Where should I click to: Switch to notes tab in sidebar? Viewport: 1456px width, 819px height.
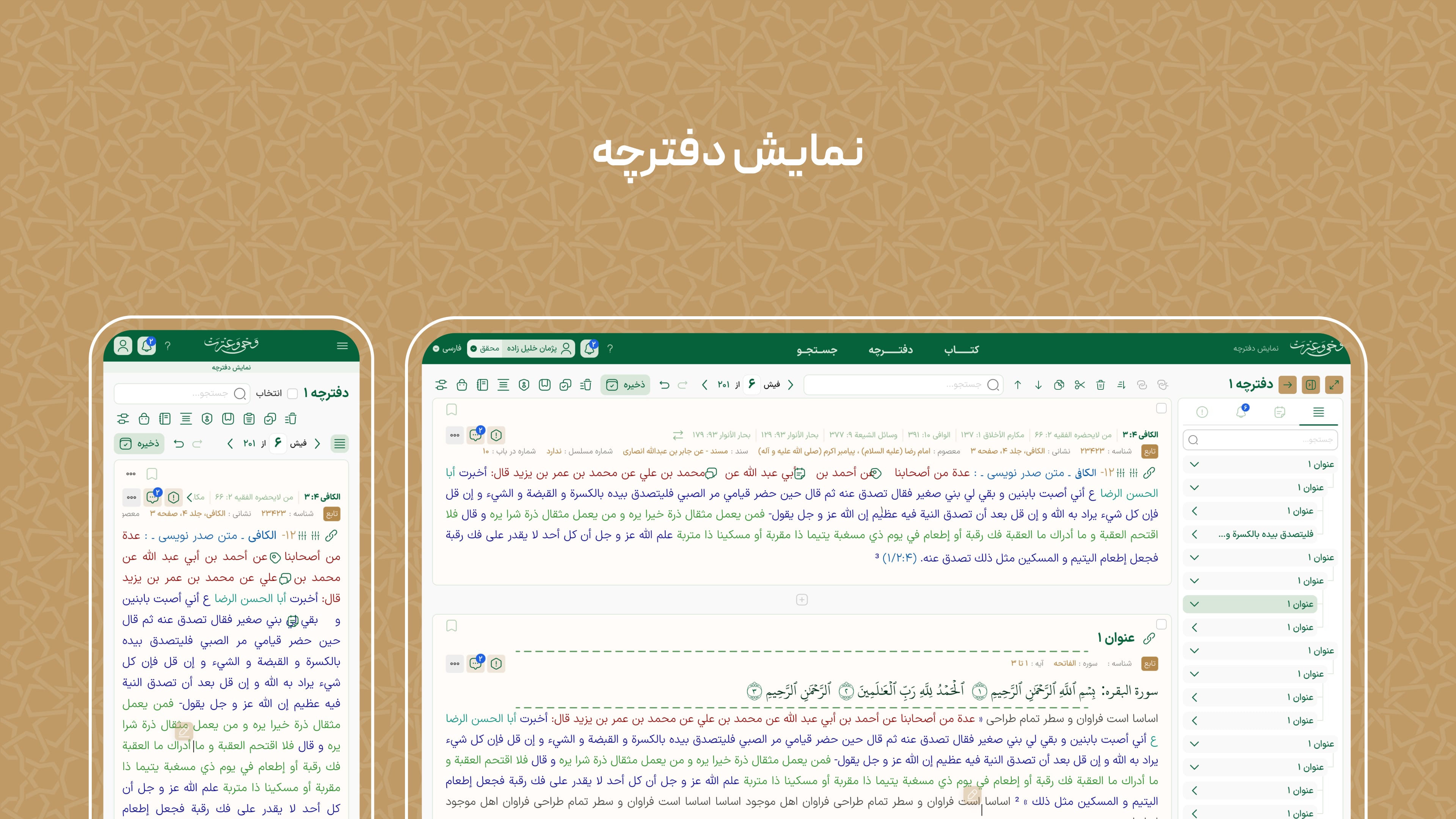[1280, 413]
